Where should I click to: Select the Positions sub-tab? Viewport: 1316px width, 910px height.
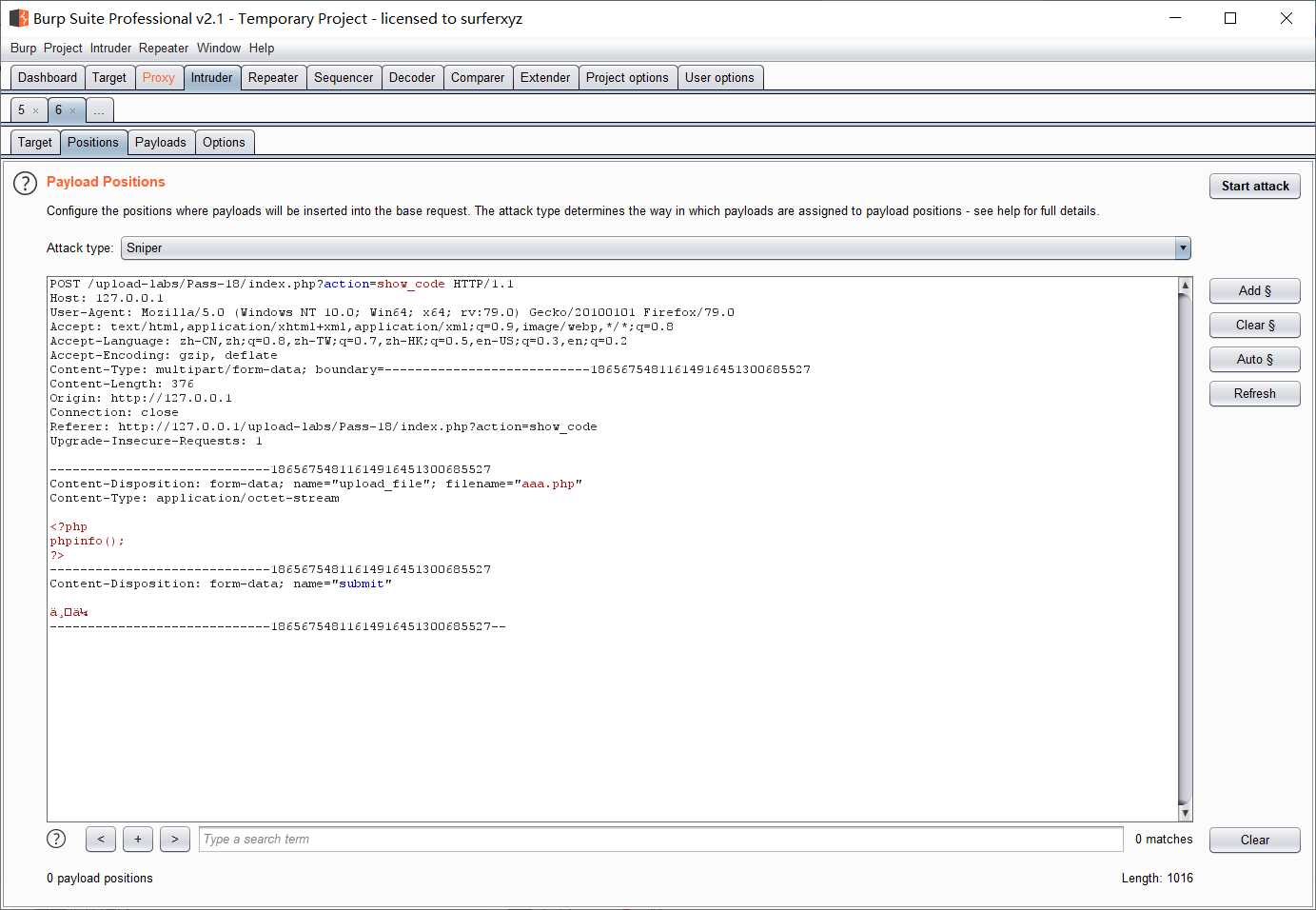93,143
